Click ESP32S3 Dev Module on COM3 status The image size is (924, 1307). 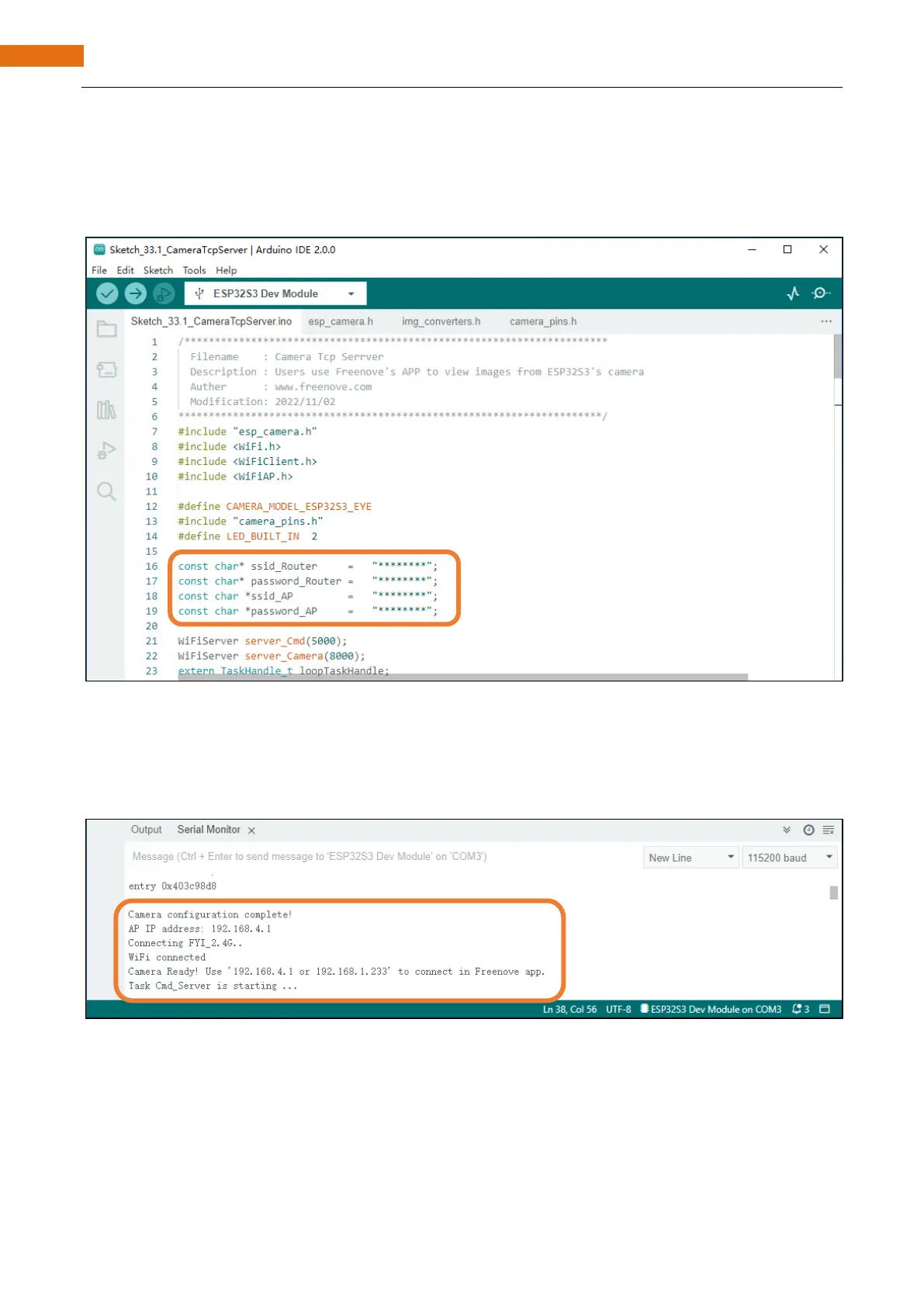tap(711, 1009)
